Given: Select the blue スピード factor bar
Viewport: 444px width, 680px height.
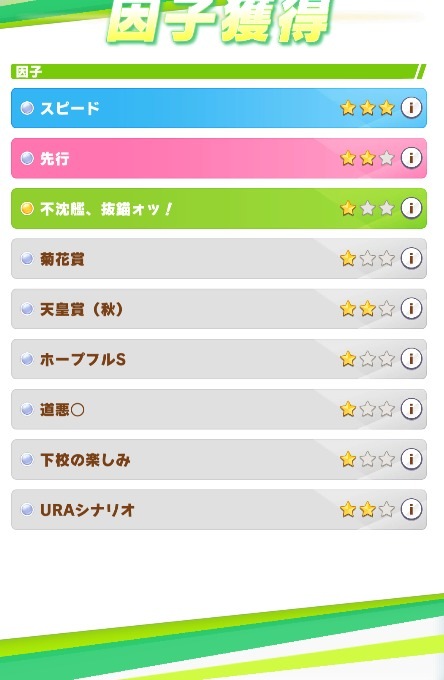Looking at the screenshot, I should point(219,108).
